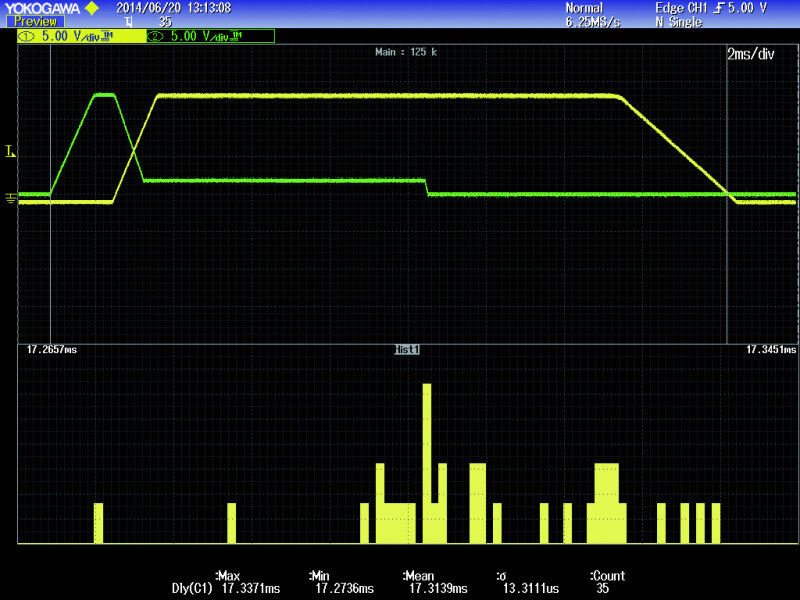The height and width of the screenshot is (600, 800).
Task: Click the ground reference marker on left edge
Action: 10,199
